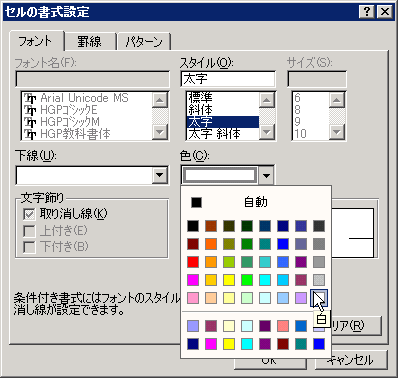Choose the yellow swatch in palette
The height and width of the screenshot is (378, 398).
pos(229,280)
